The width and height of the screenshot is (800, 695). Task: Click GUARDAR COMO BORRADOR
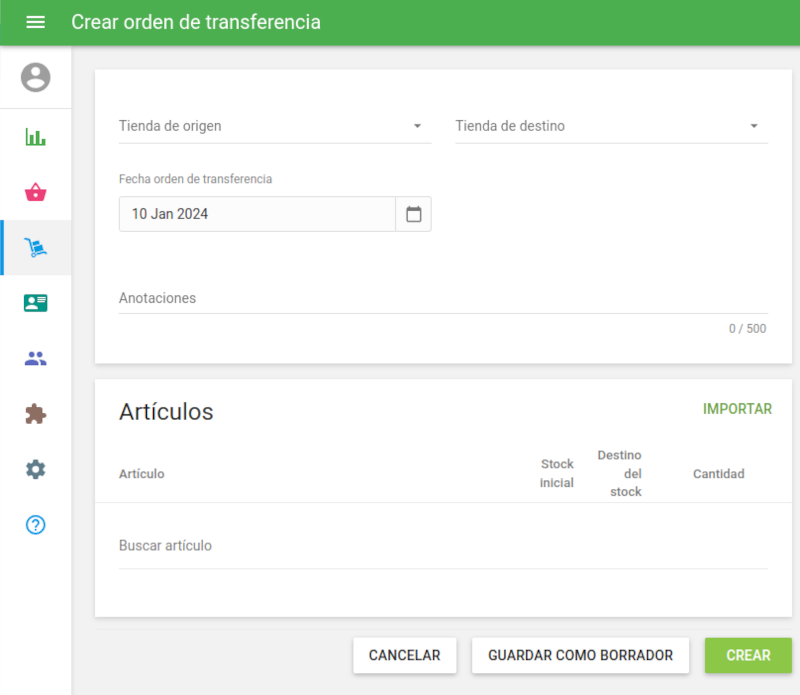(x=580, y=655)
